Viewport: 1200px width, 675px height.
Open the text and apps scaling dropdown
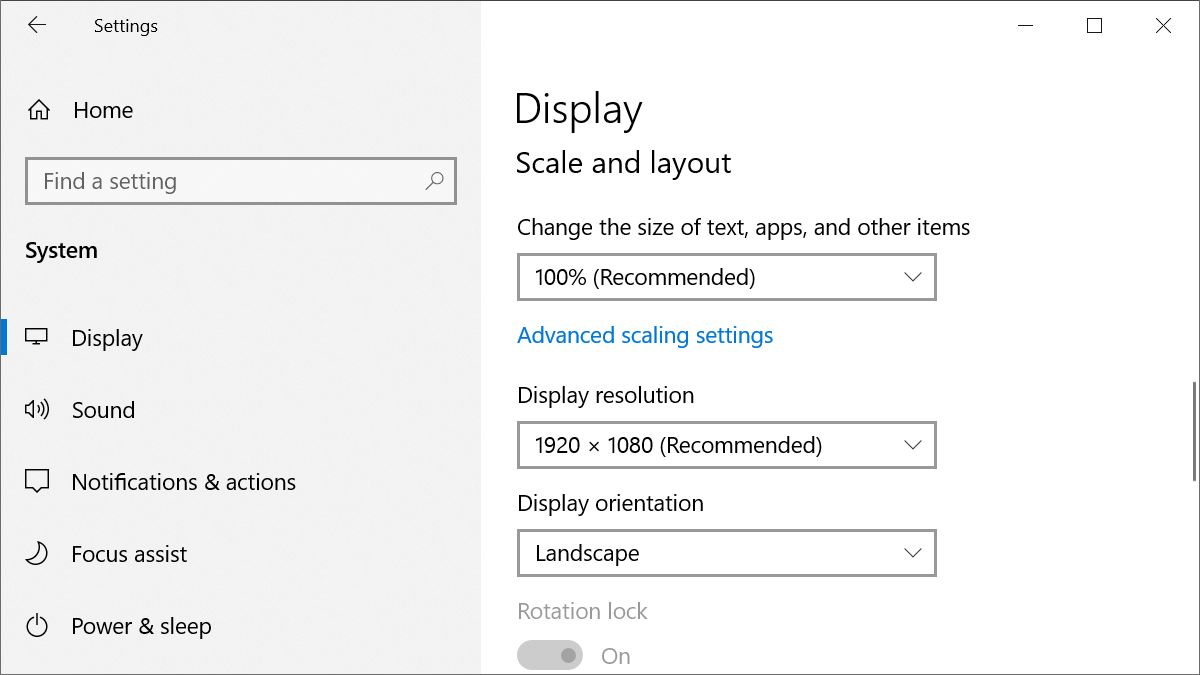click(726, 277)
